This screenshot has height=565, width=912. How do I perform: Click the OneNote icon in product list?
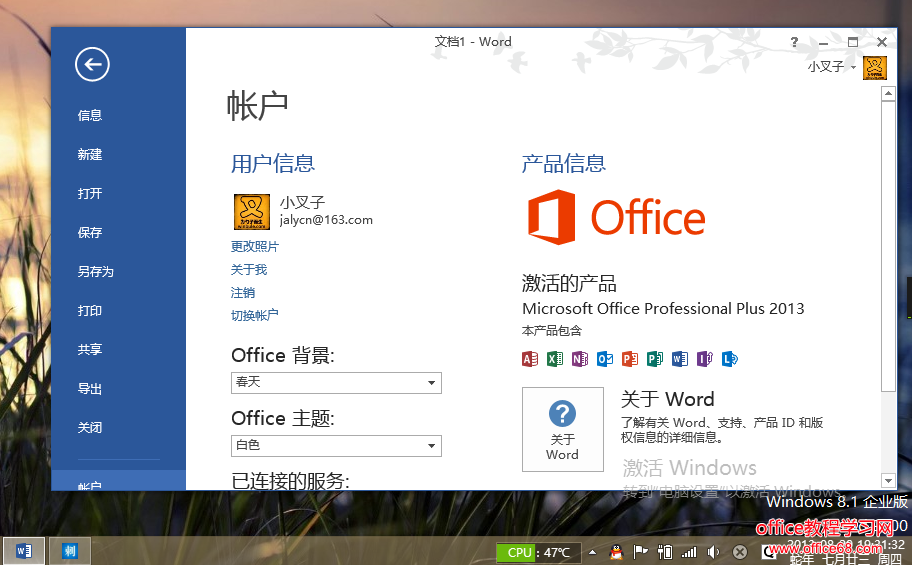580,358
